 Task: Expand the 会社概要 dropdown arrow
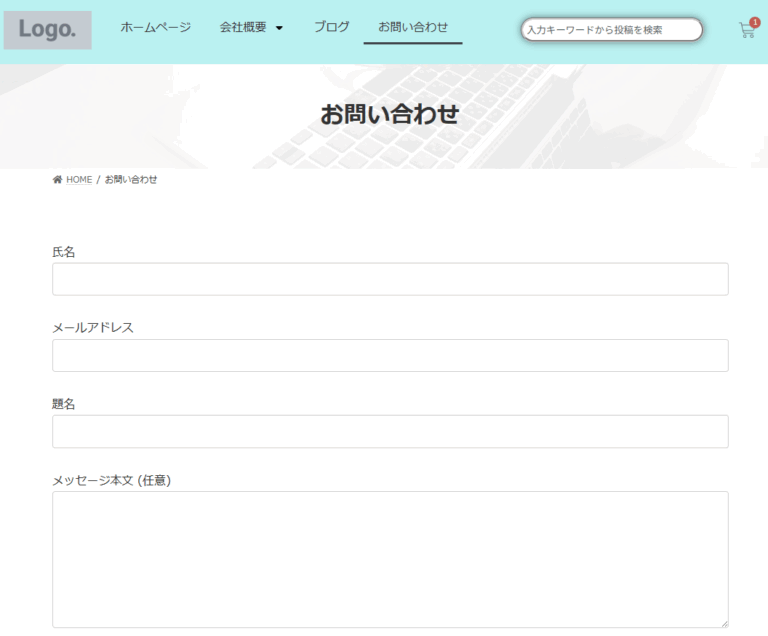(279, 28)
